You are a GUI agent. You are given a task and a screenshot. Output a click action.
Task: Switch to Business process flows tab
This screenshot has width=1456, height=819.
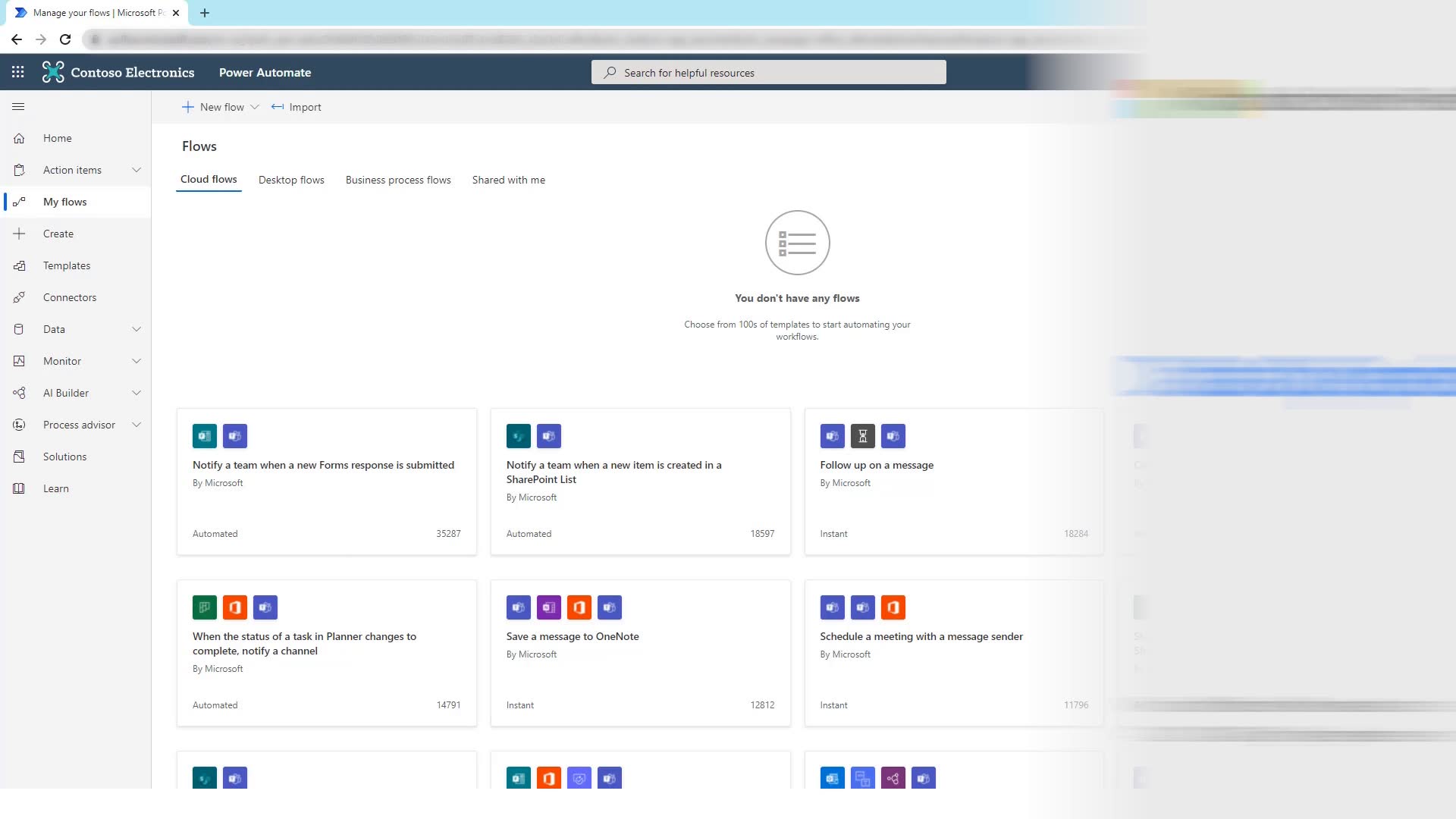(398, 180)
